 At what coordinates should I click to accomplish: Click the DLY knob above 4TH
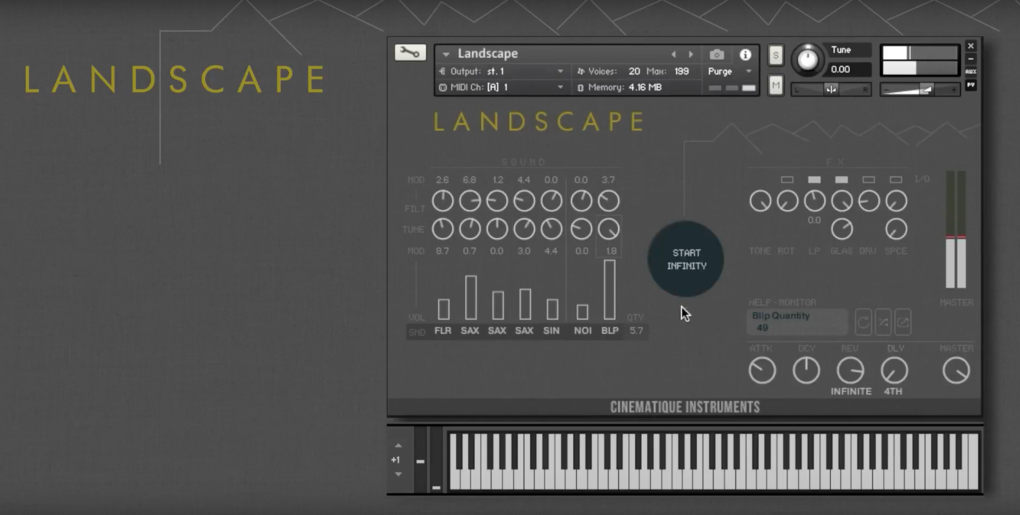[x=894, y=371]
